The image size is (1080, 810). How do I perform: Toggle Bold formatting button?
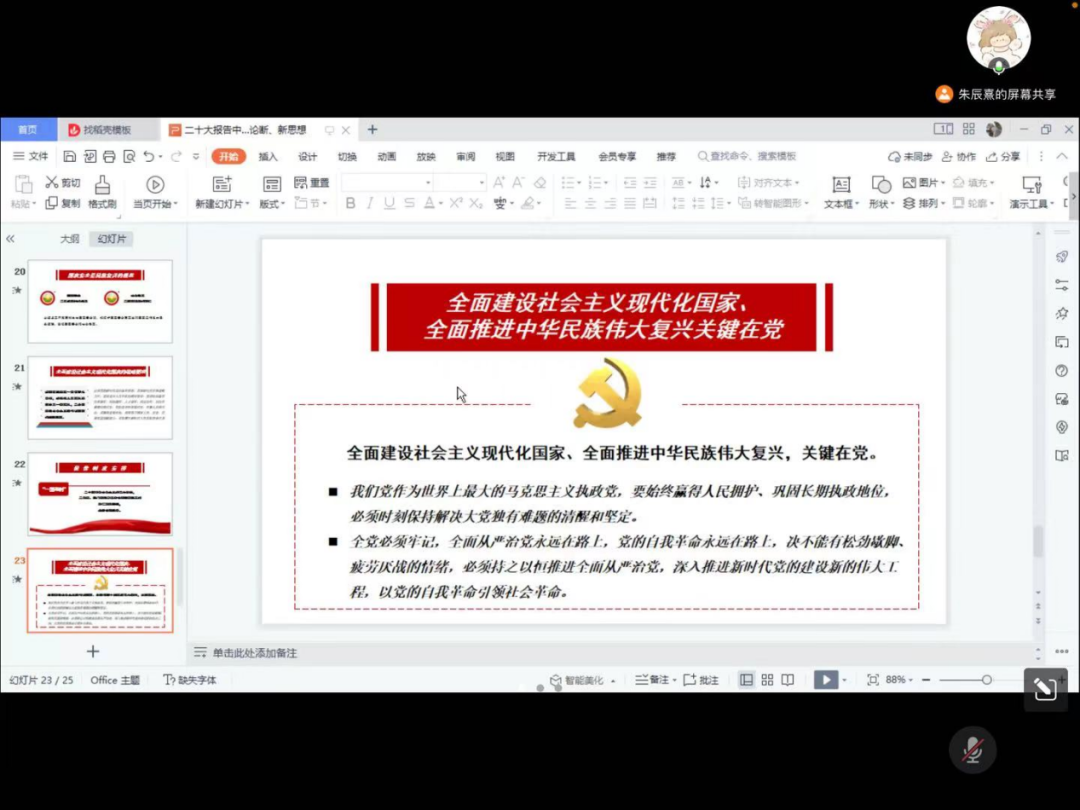351,203
